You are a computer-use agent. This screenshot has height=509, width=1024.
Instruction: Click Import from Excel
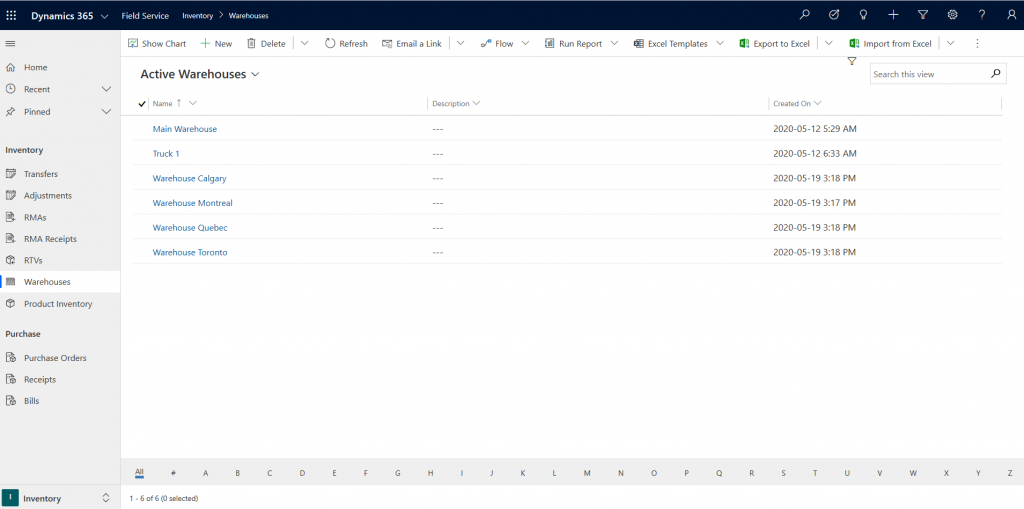click(x=891, y=44)
